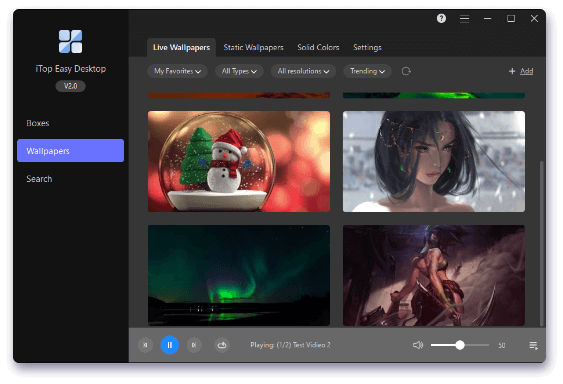Click the volume value 50
This screenshot has width=563, height=384.
point(502,346)
